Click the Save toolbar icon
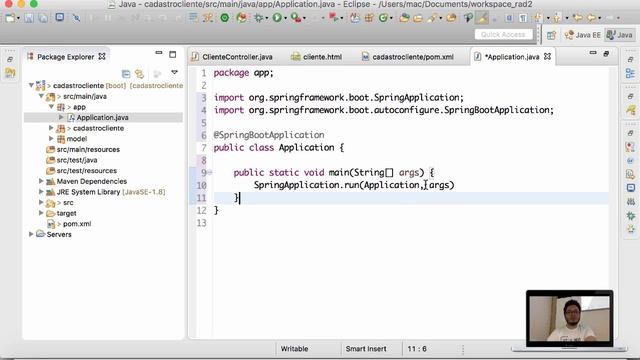 pos(29,18)
